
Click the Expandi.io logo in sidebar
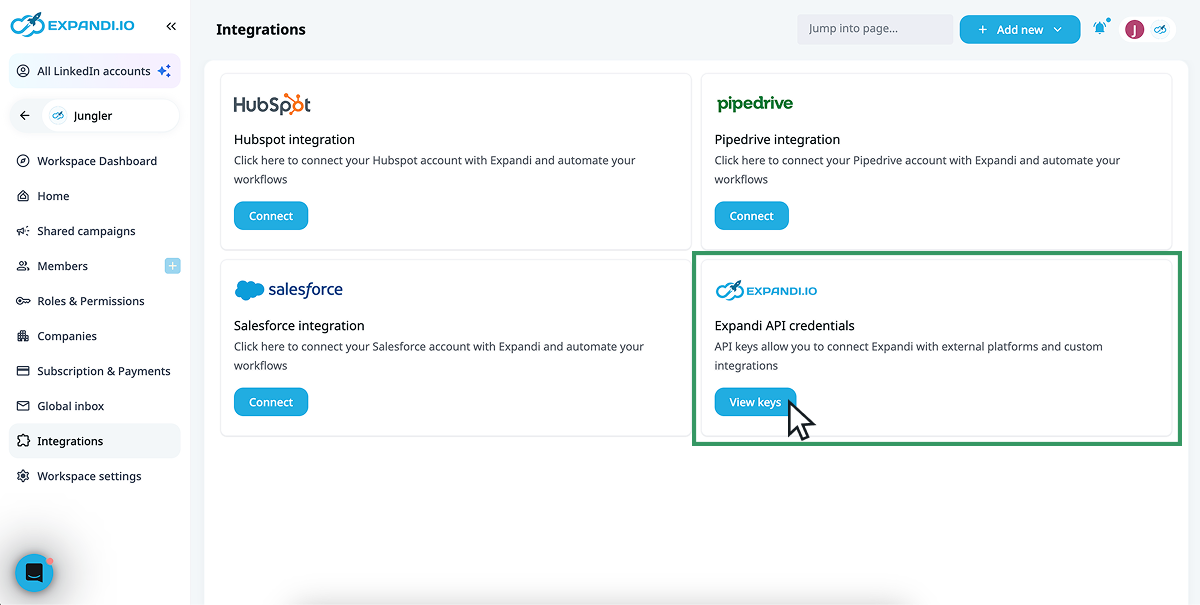(x=73, y=25)
